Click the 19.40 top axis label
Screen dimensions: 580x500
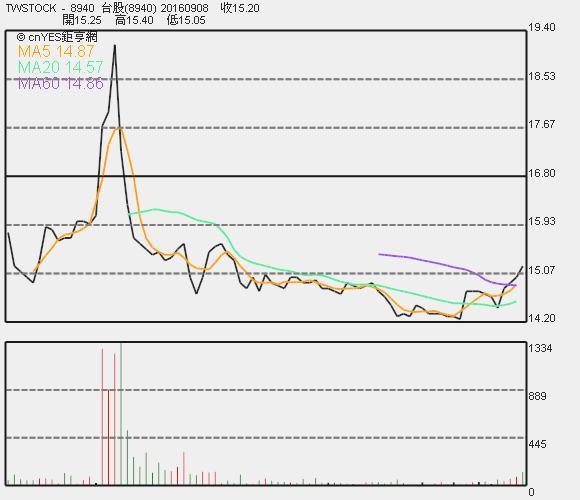(x=542, y=27)
